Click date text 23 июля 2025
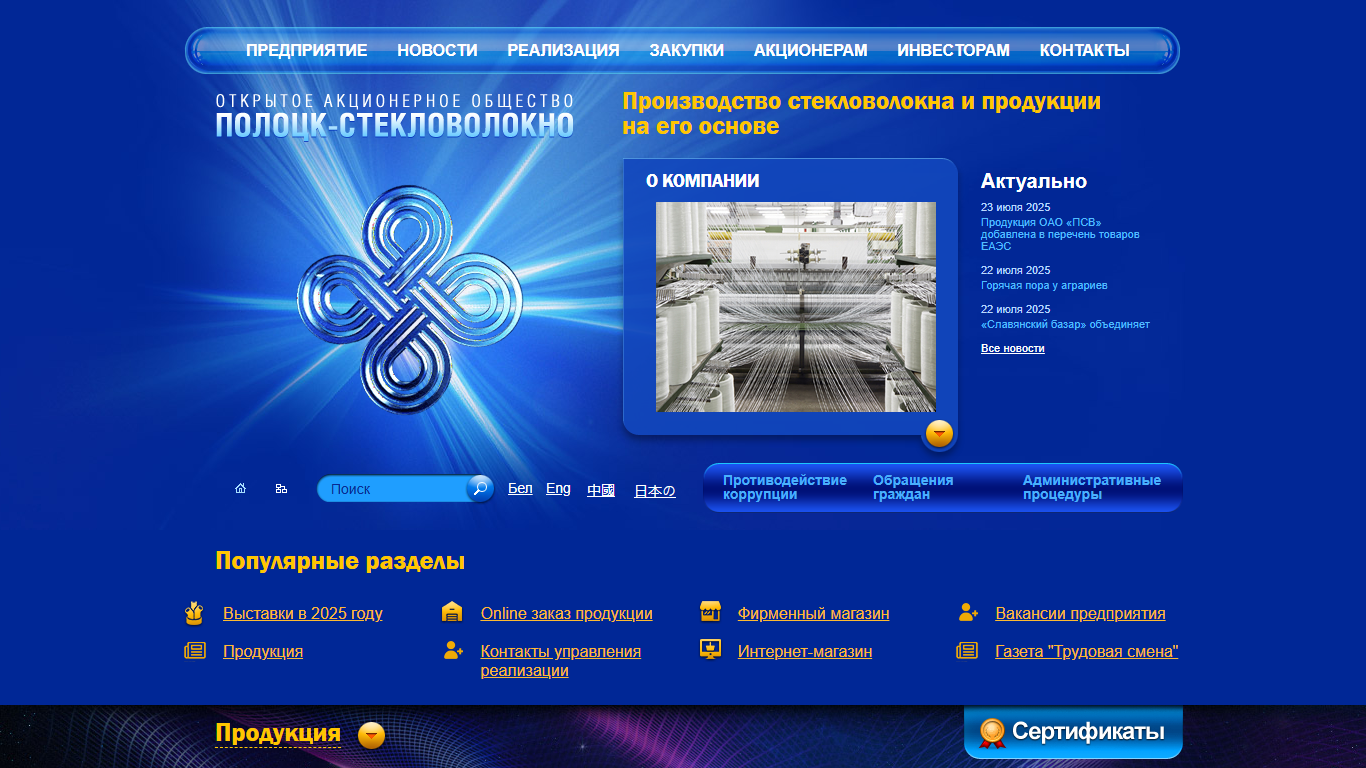Image resolution: width=1366 pixels, height=768 pixels. 1015,207
